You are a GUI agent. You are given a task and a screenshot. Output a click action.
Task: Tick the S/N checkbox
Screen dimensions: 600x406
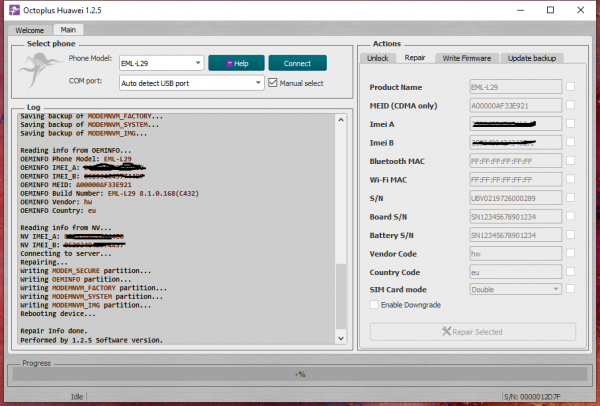coord(570,197)
